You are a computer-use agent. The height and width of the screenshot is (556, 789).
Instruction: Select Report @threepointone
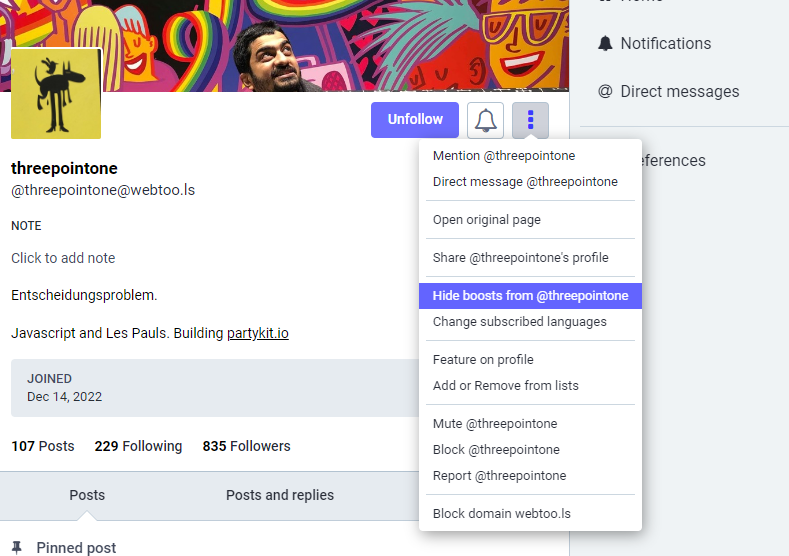530,475
